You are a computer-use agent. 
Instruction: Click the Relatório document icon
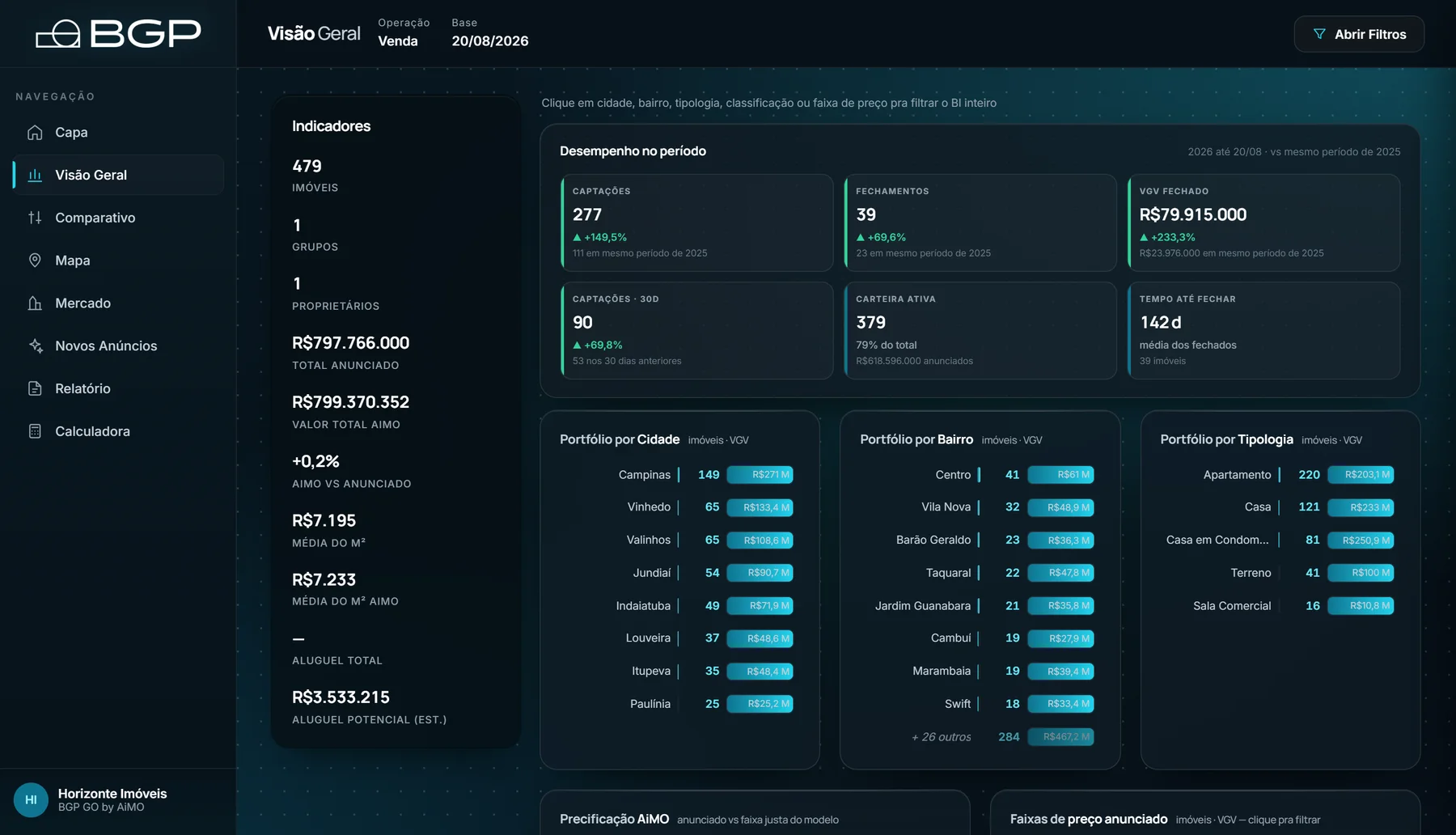[35, 388]
